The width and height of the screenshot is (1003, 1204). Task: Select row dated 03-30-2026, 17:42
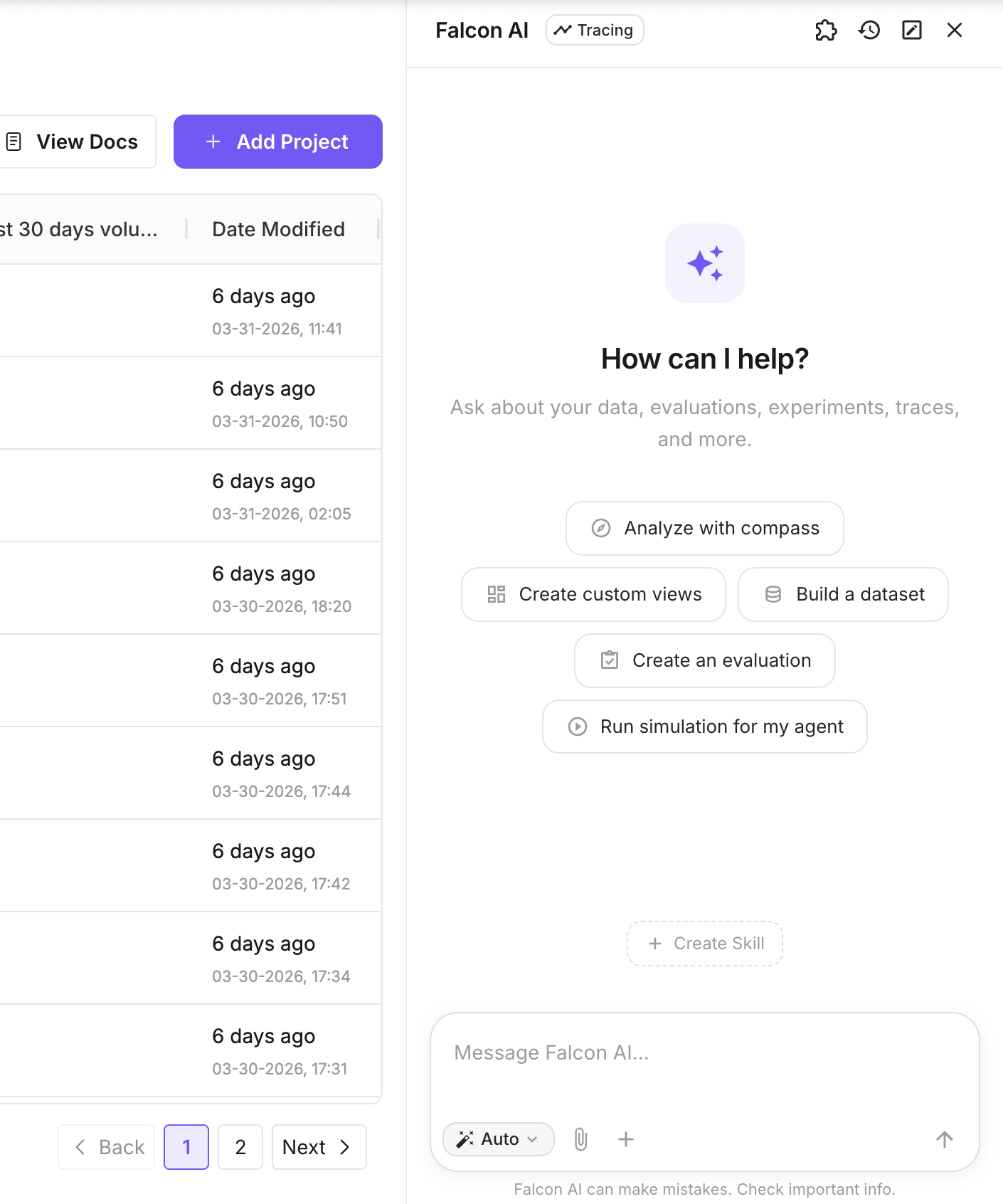point(191,866)
